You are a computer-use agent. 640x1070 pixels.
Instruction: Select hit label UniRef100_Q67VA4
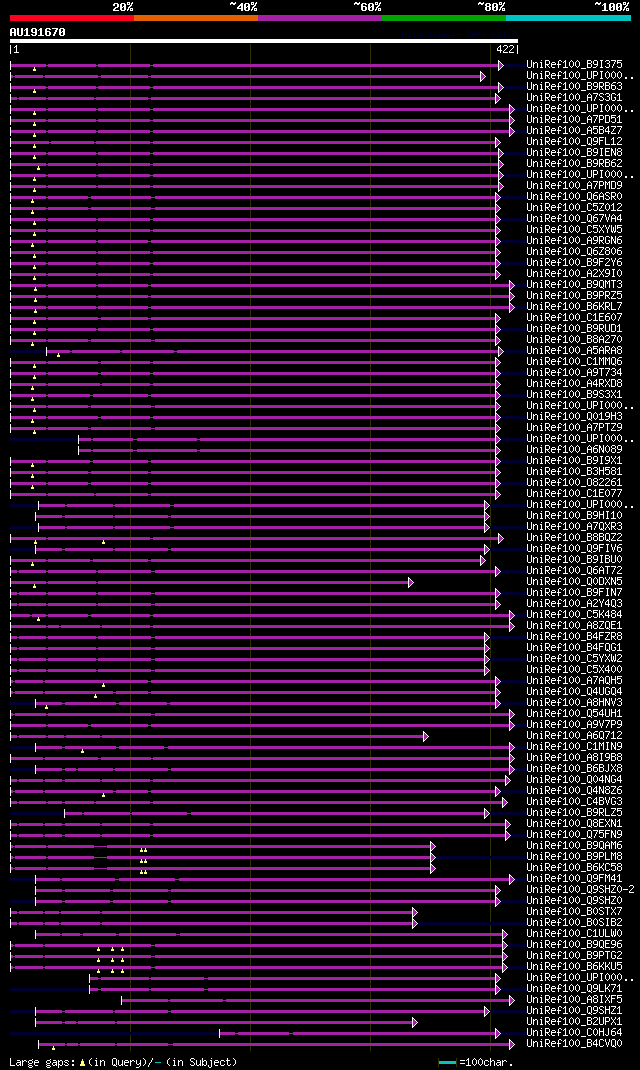point(574,218)
